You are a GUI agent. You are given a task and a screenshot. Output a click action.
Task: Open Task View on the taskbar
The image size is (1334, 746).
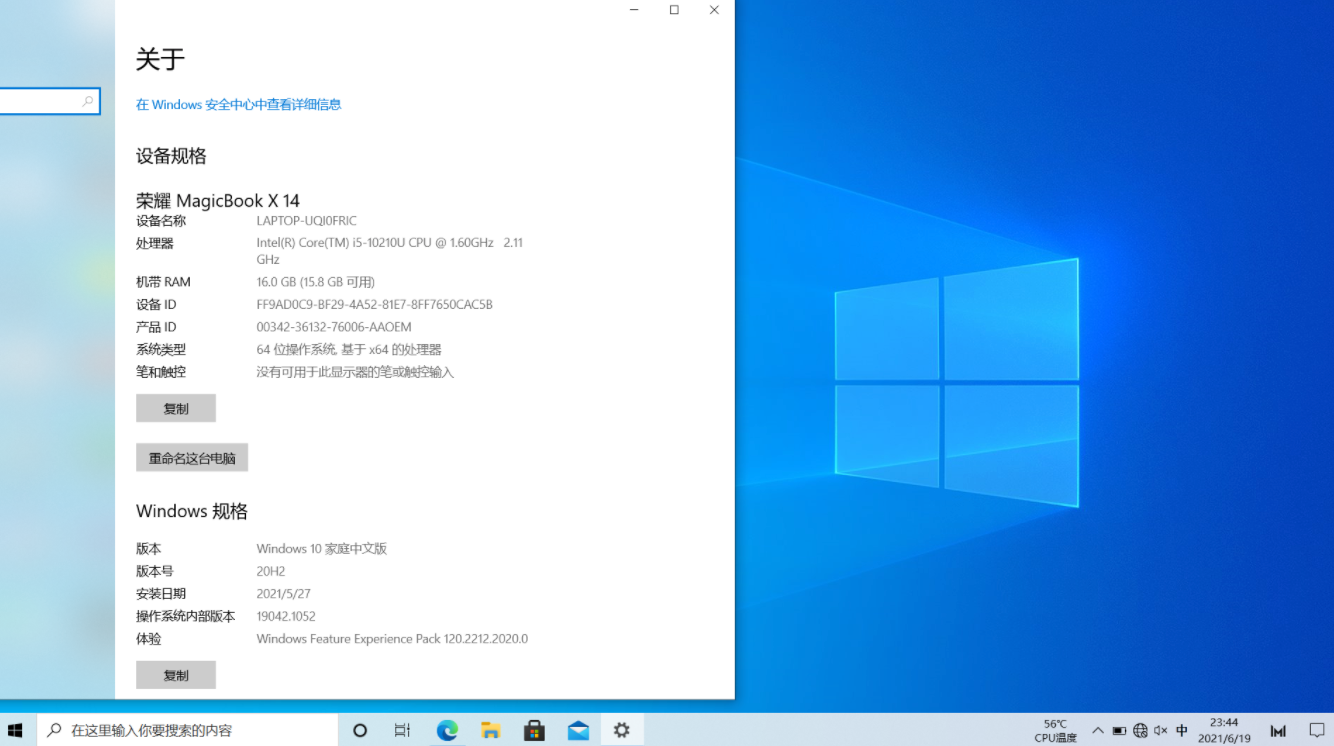pos(402,730)
